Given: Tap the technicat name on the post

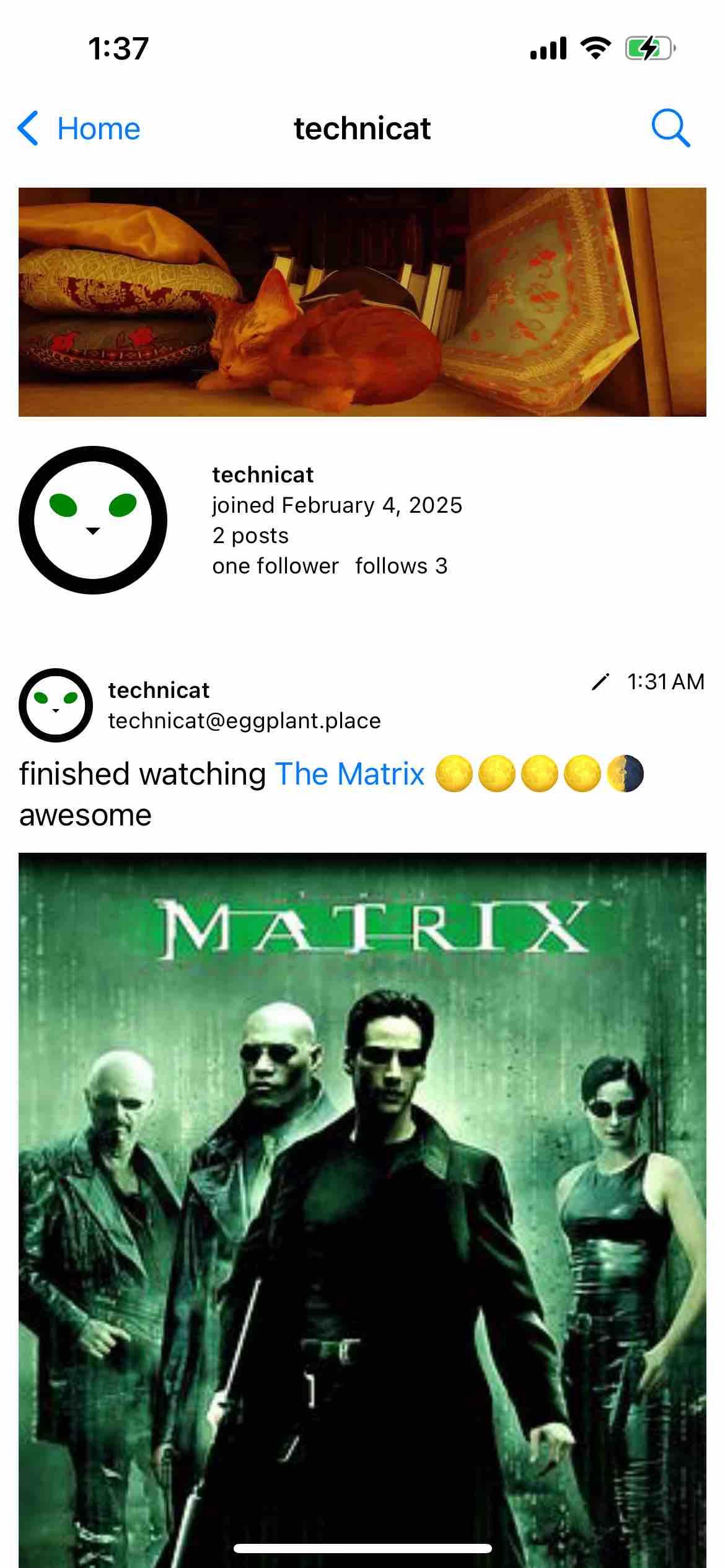Looking at the screenshot, I should (159, 690).
